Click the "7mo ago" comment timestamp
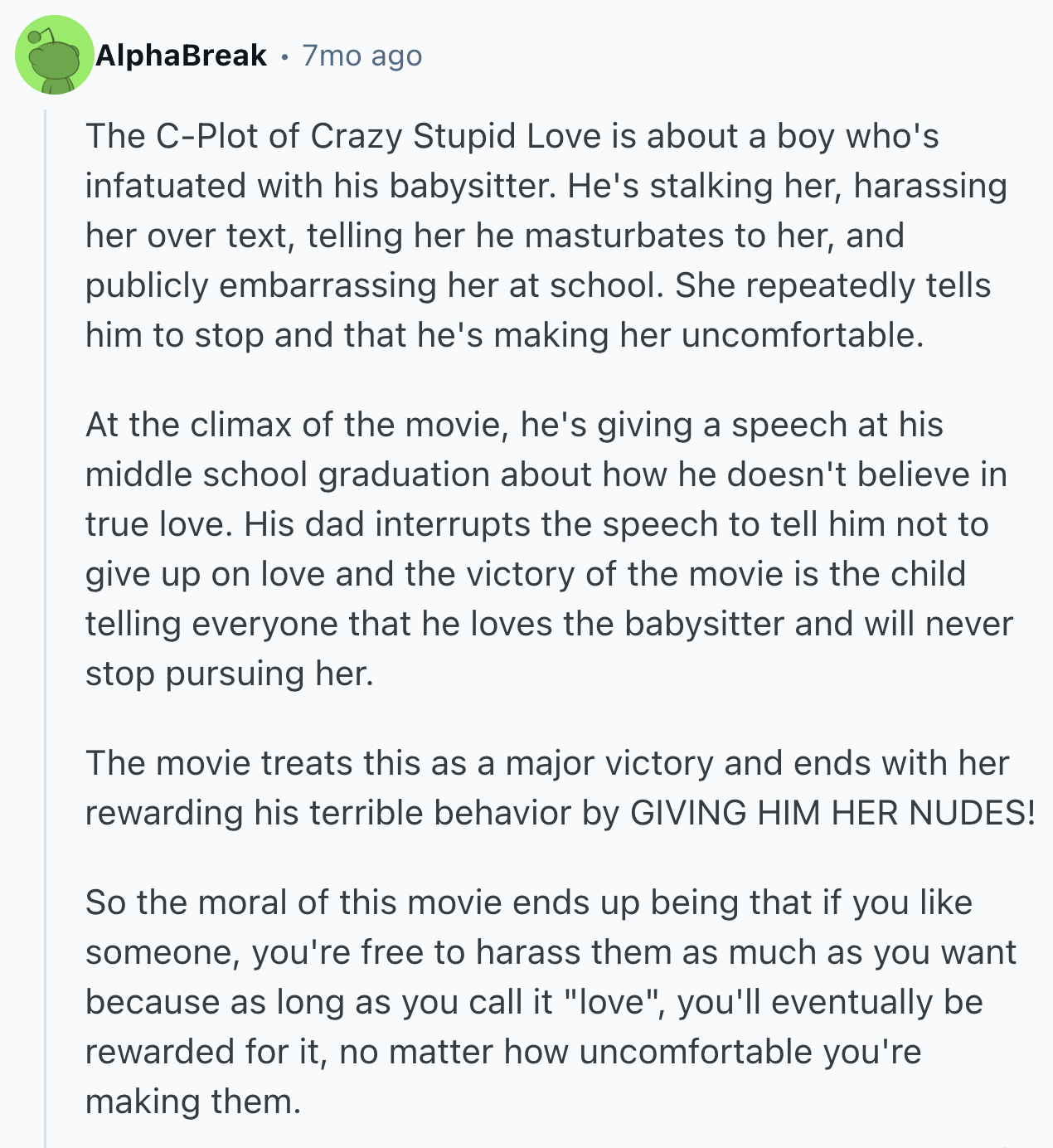The image size is (1053, 1148). [362, 56]
